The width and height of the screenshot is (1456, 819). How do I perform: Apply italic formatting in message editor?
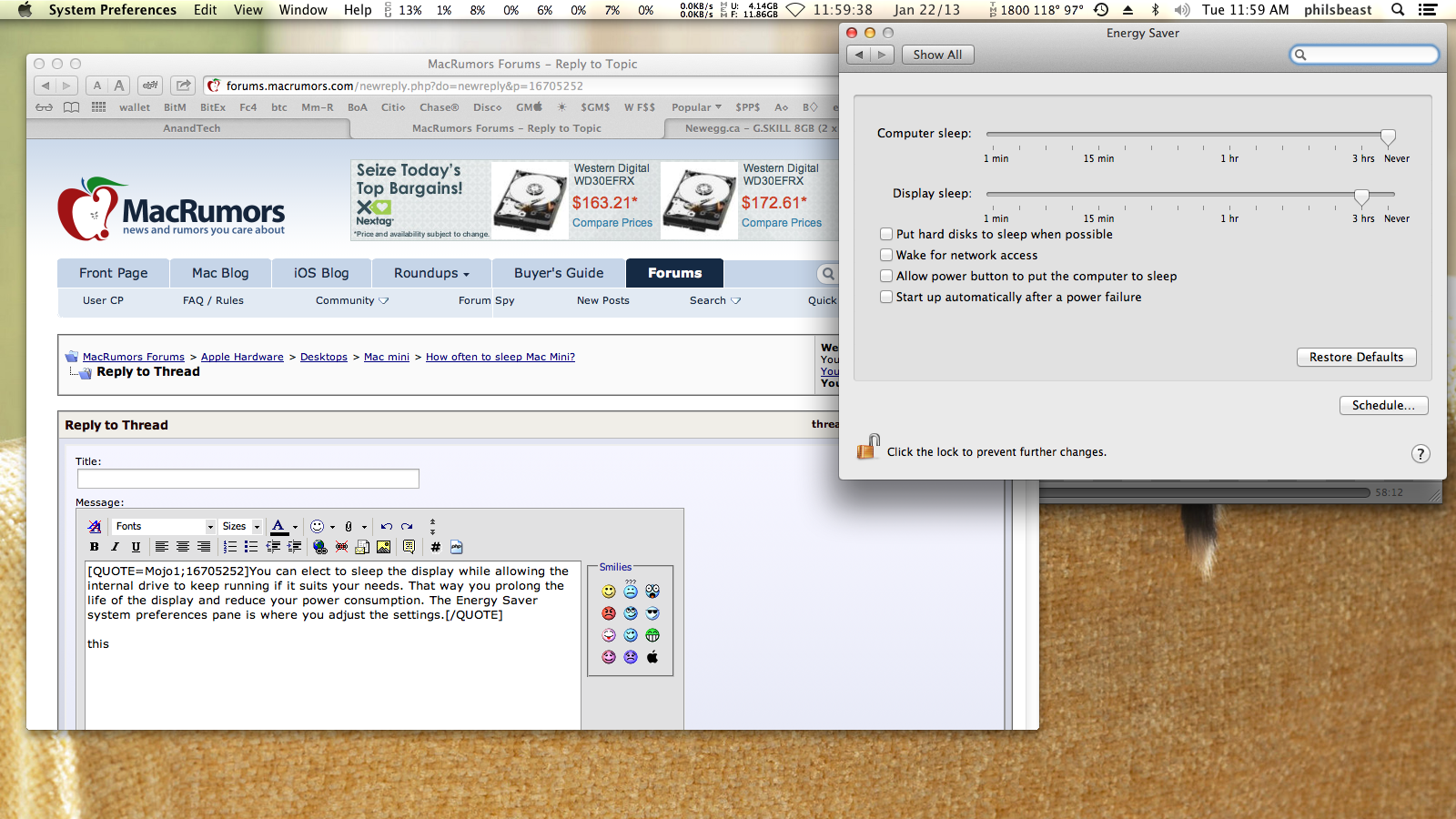click(x=115, y=547)
